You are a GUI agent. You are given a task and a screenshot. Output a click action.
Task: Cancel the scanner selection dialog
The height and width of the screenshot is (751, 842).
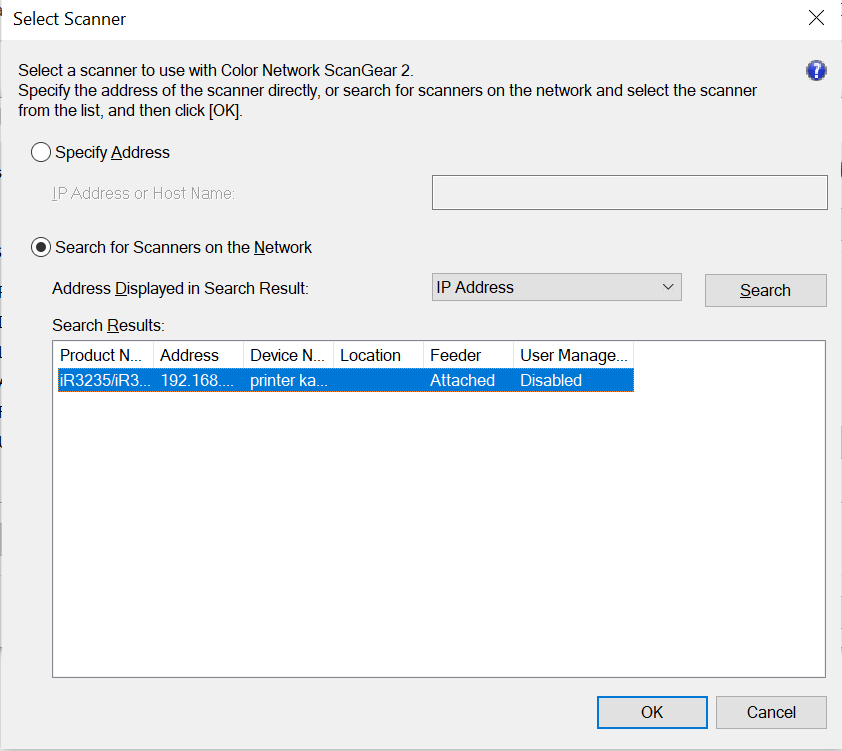coord(771,712)
